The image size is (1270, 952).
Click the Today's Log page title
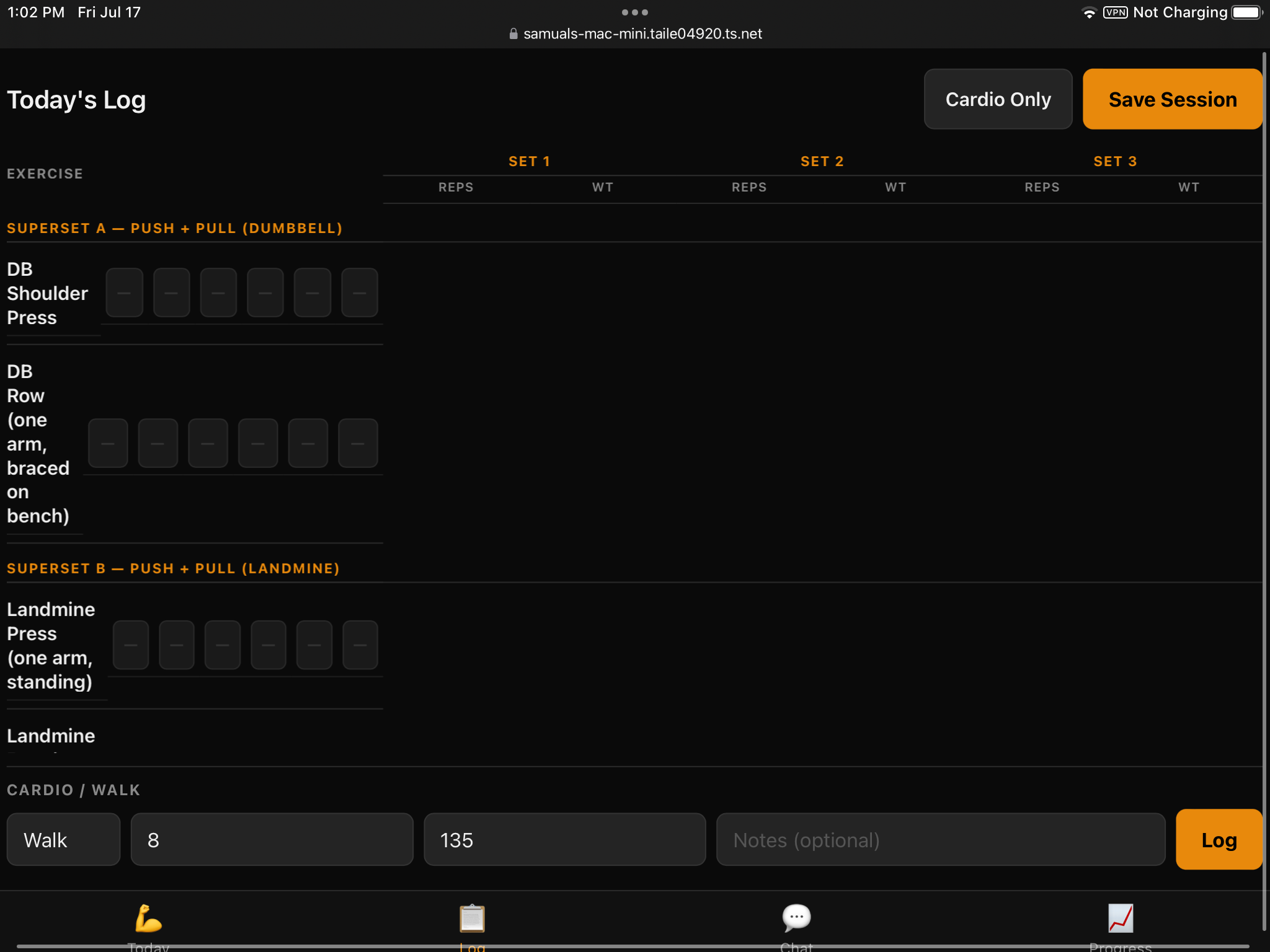[x=76, y=100]
